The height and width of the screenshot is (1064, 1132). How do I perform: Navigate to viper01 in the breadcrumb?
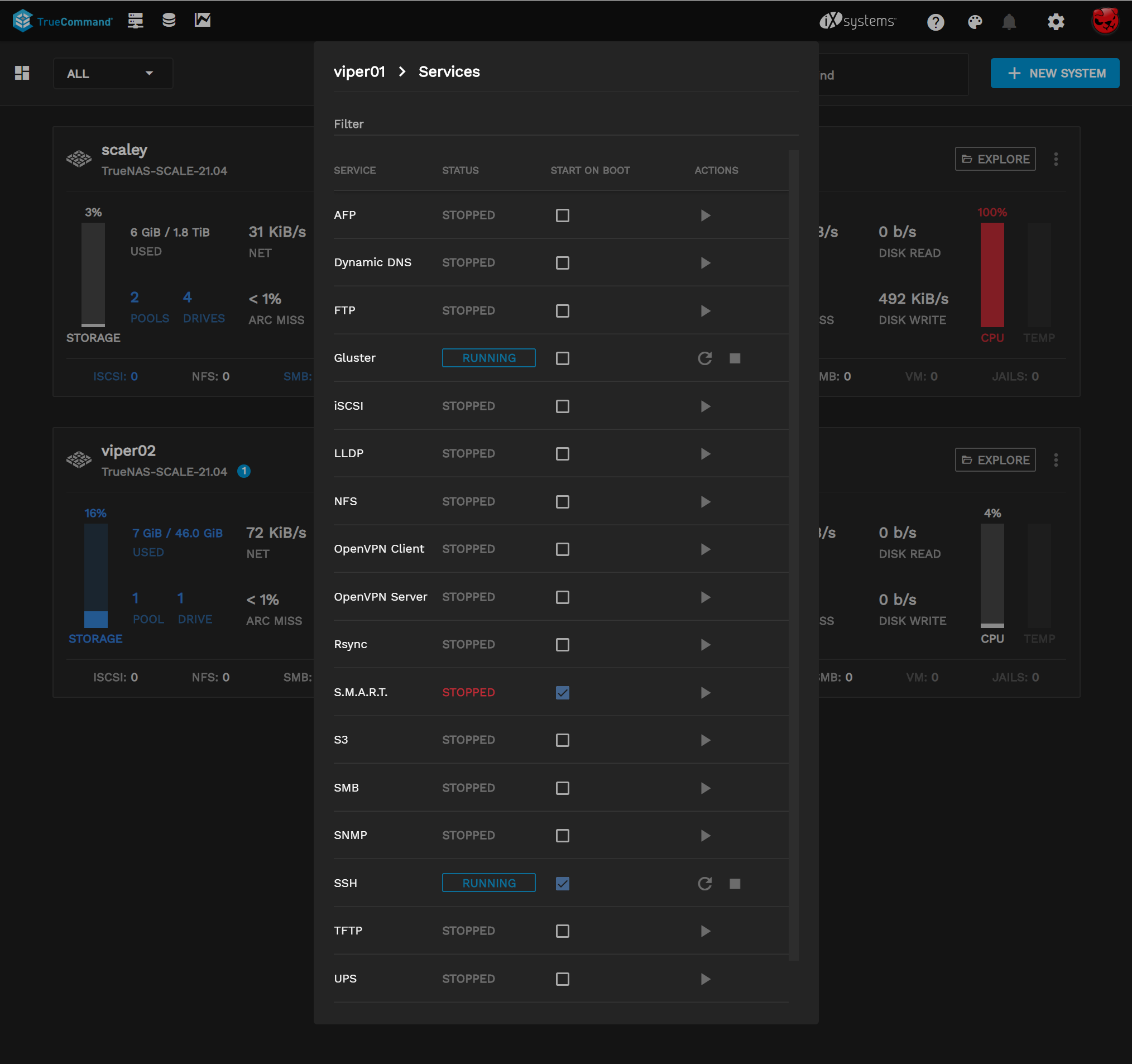click(359, 72)
